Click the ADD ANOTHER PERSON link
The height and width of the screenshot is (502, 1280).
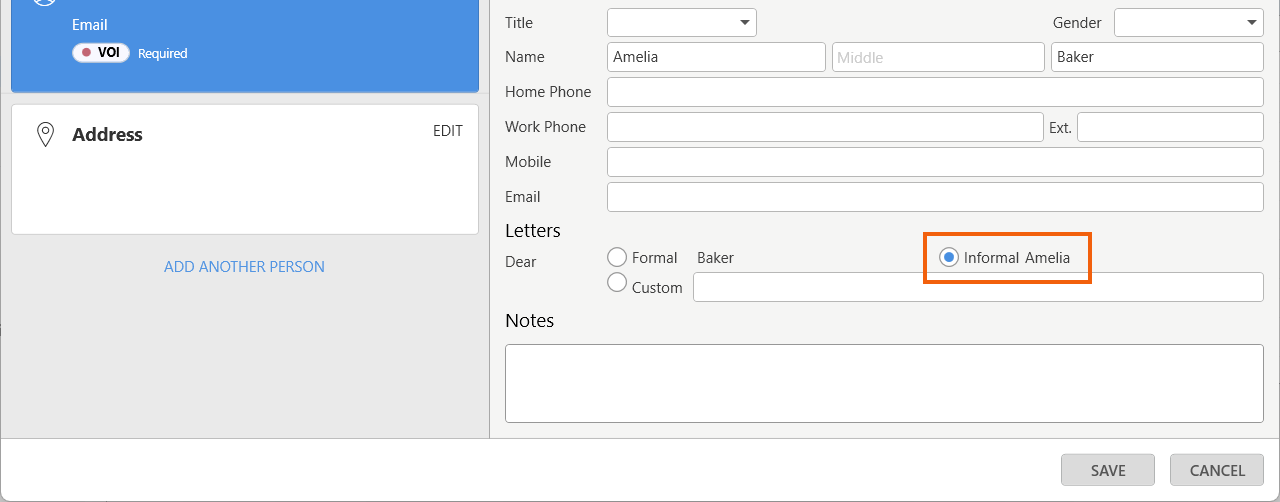pyautogui.click(x=244, y=267)
